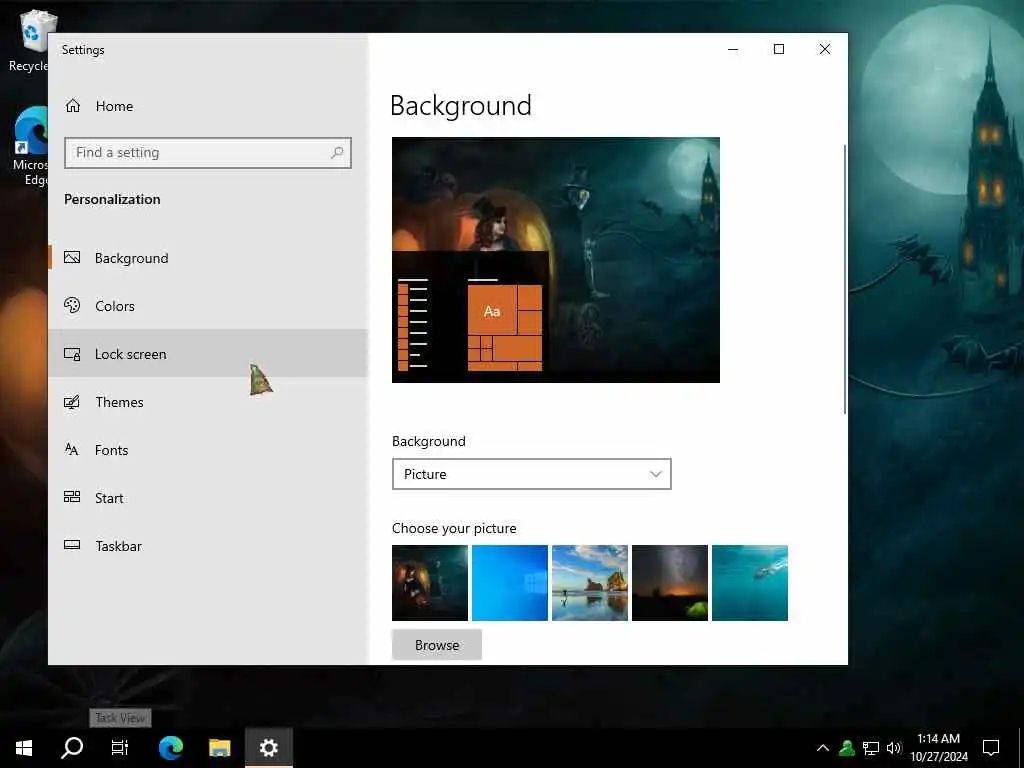Open the Colors settings page

coord(208,306)
